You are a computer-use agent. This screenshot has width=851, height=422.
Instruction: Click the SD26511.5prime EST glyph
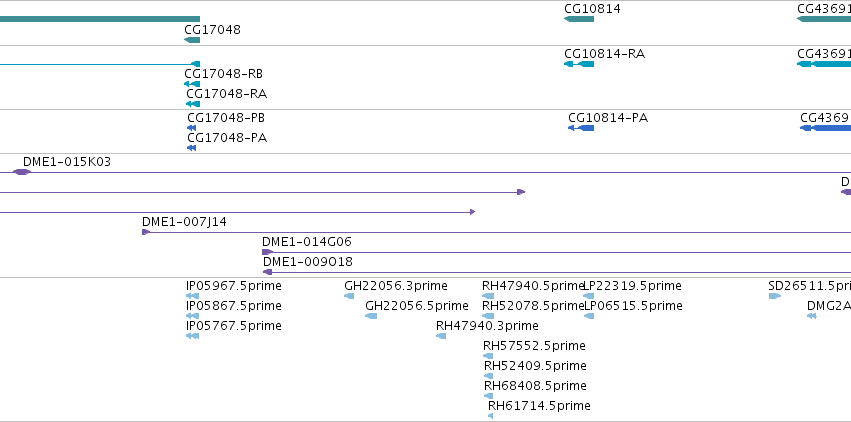(775, 296)
